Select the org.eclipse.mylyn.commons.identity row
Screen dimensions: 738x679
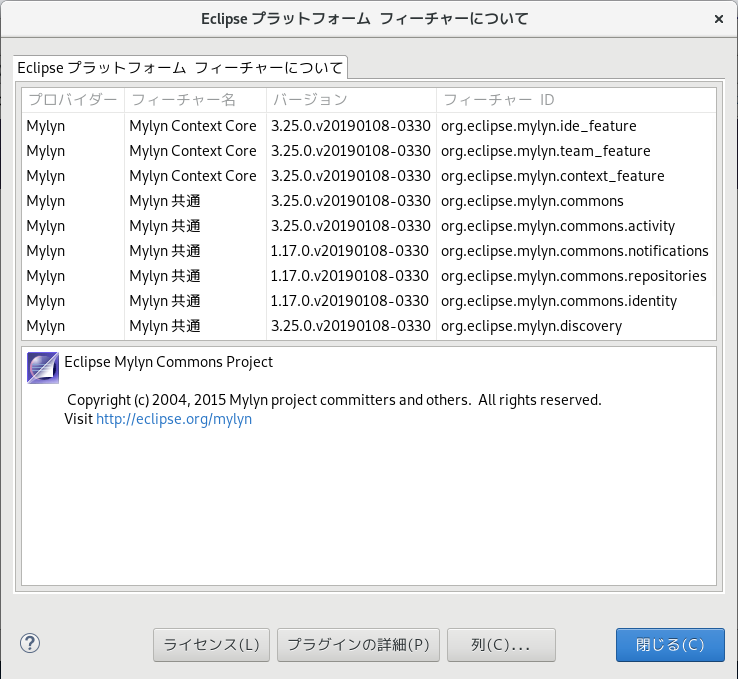tap(558, 301)
